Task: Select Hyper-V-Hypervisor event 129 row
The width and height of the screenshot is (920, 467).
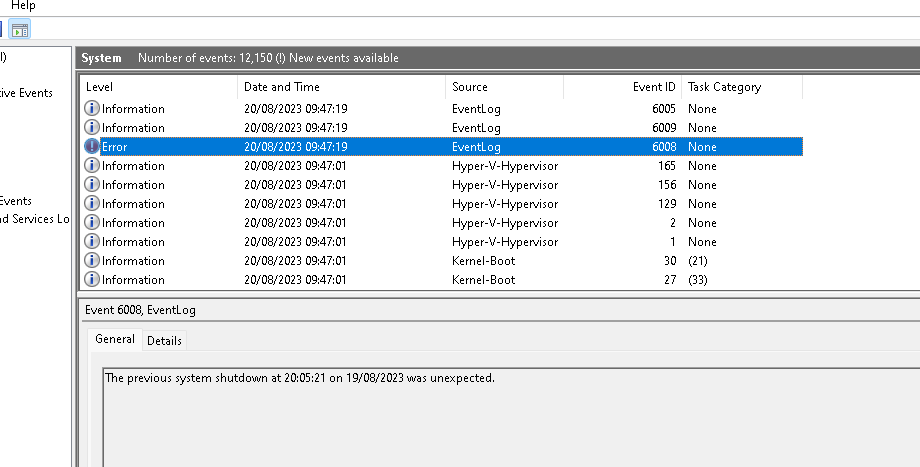Action: click(x=441, y=204)
